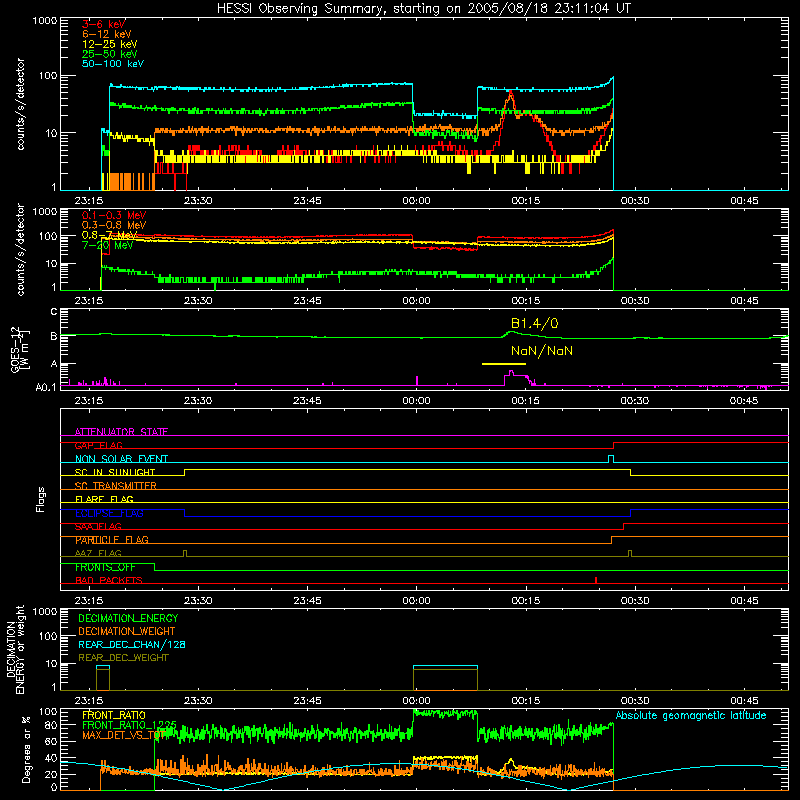Click the red 3-6 keV flare peak
800x800 pixels.
tap(511, 94)
